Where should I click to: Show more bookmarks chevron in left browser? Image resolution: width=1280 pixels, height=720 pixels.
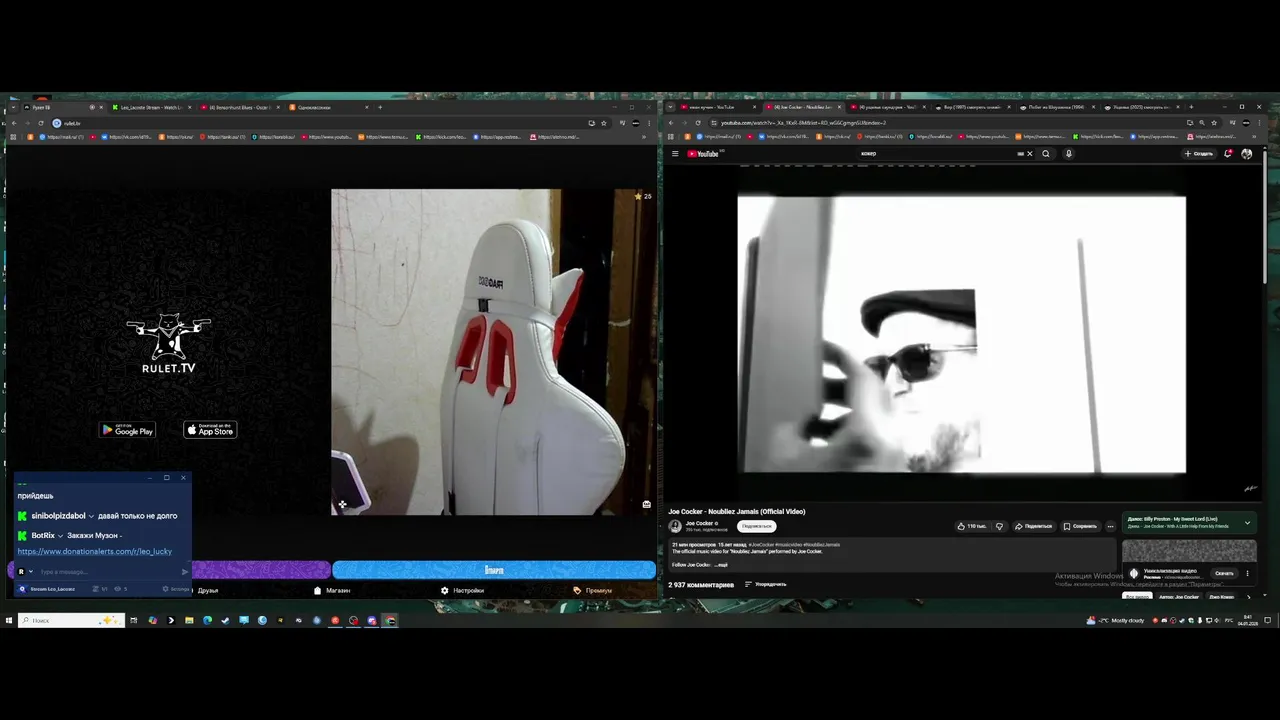pyautogui.click(x=646, y=137)
